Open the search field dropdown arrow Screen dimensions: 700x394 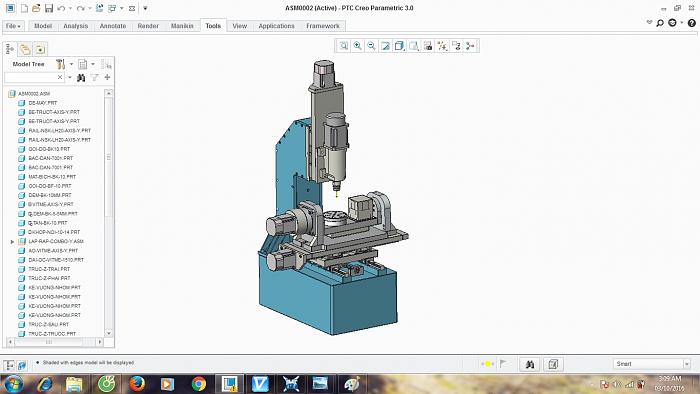pos(70,78)
